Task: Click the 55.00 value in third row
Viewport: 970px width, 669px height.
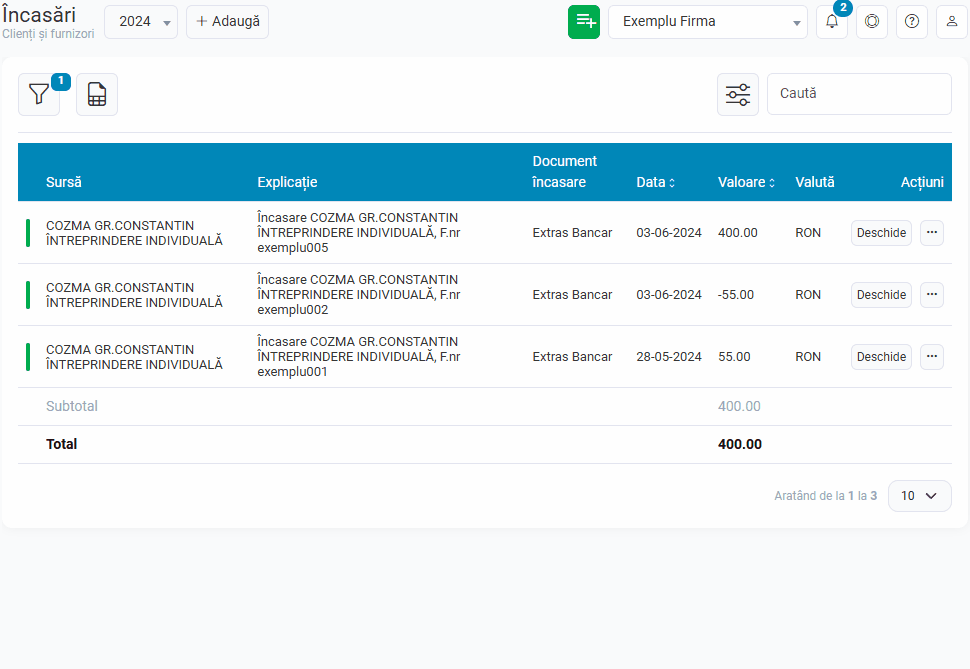Action: tap(734, 356)
